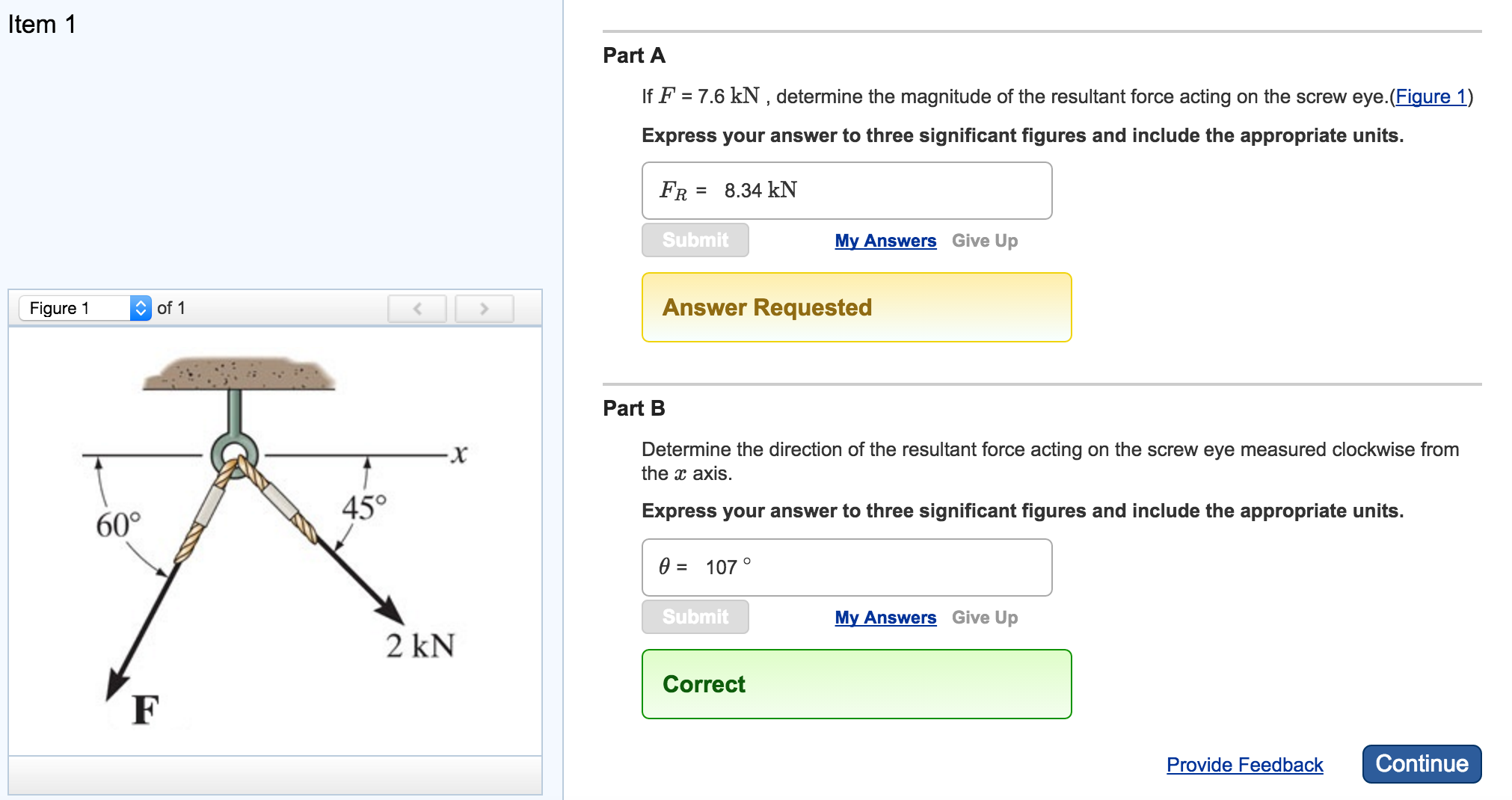Click the previous figure navigation arrow
Screen dimensions: 1512x800
(x=417, y=307)
